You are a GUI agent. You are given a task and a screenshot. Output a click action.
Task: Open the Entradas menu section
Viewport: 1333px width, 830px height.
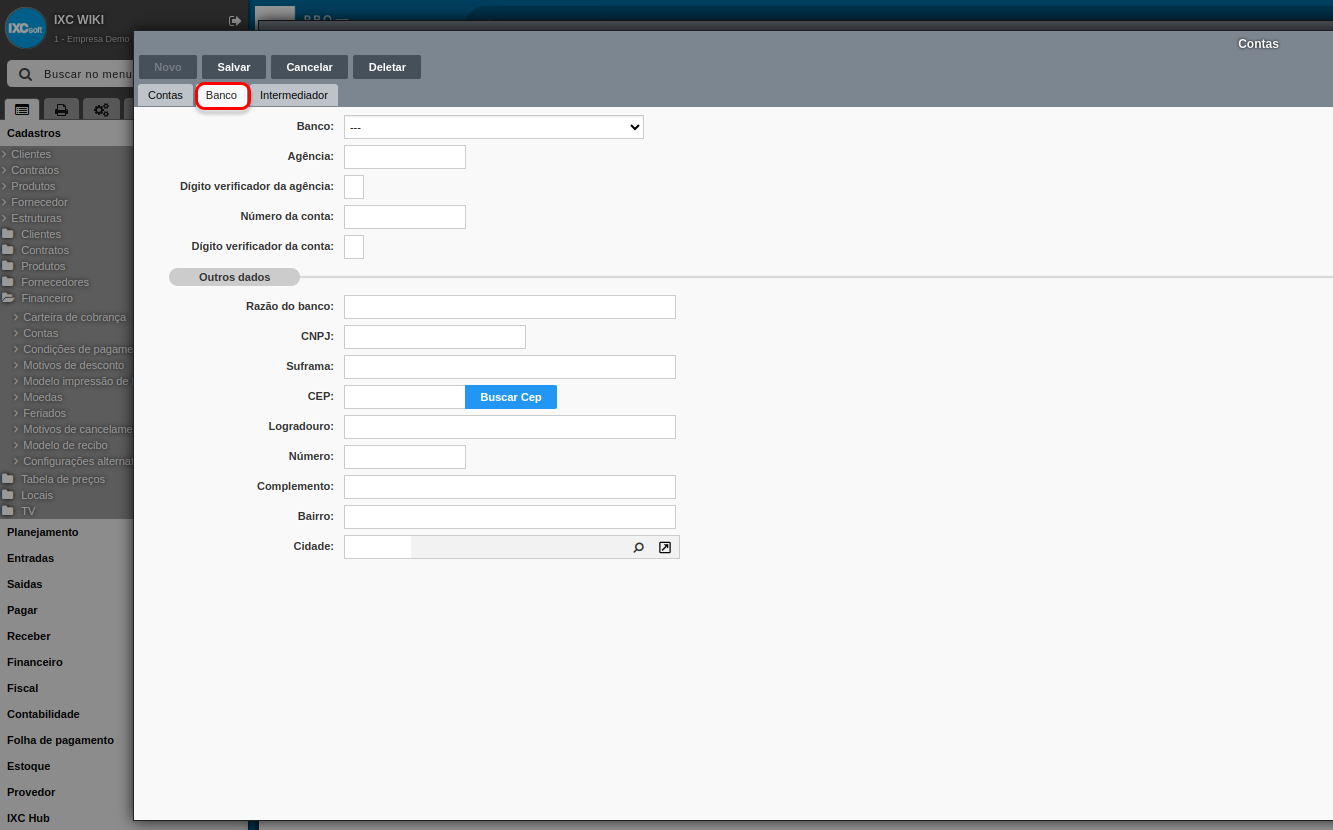[x=30, y=558]
